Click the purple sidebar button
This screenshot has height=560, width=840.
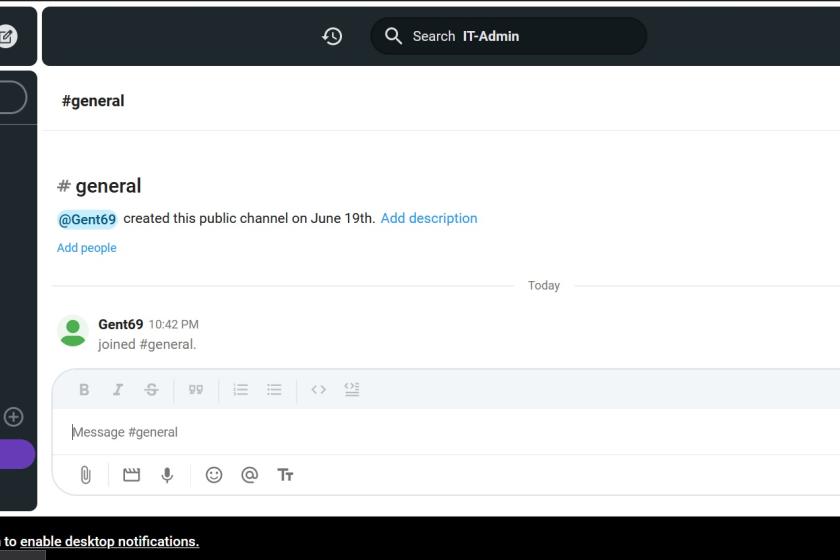[x=17, y=454]
